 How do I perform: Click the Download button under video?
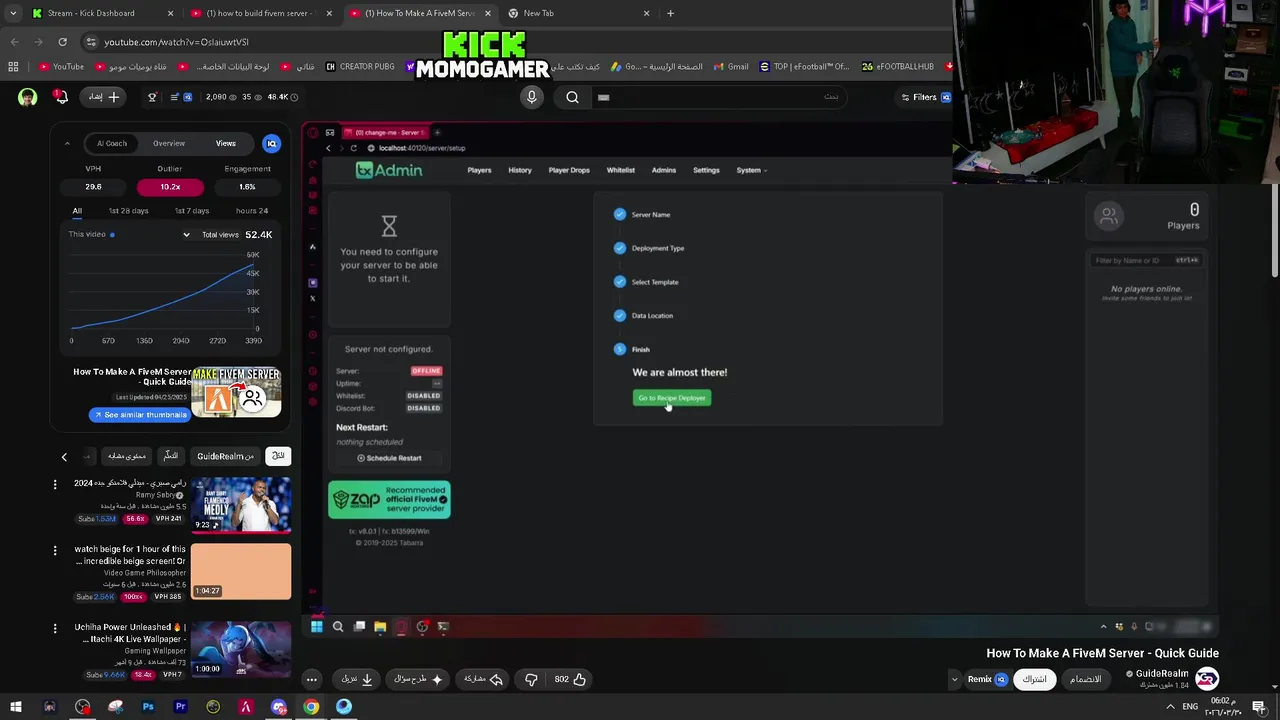coord(357,679)
